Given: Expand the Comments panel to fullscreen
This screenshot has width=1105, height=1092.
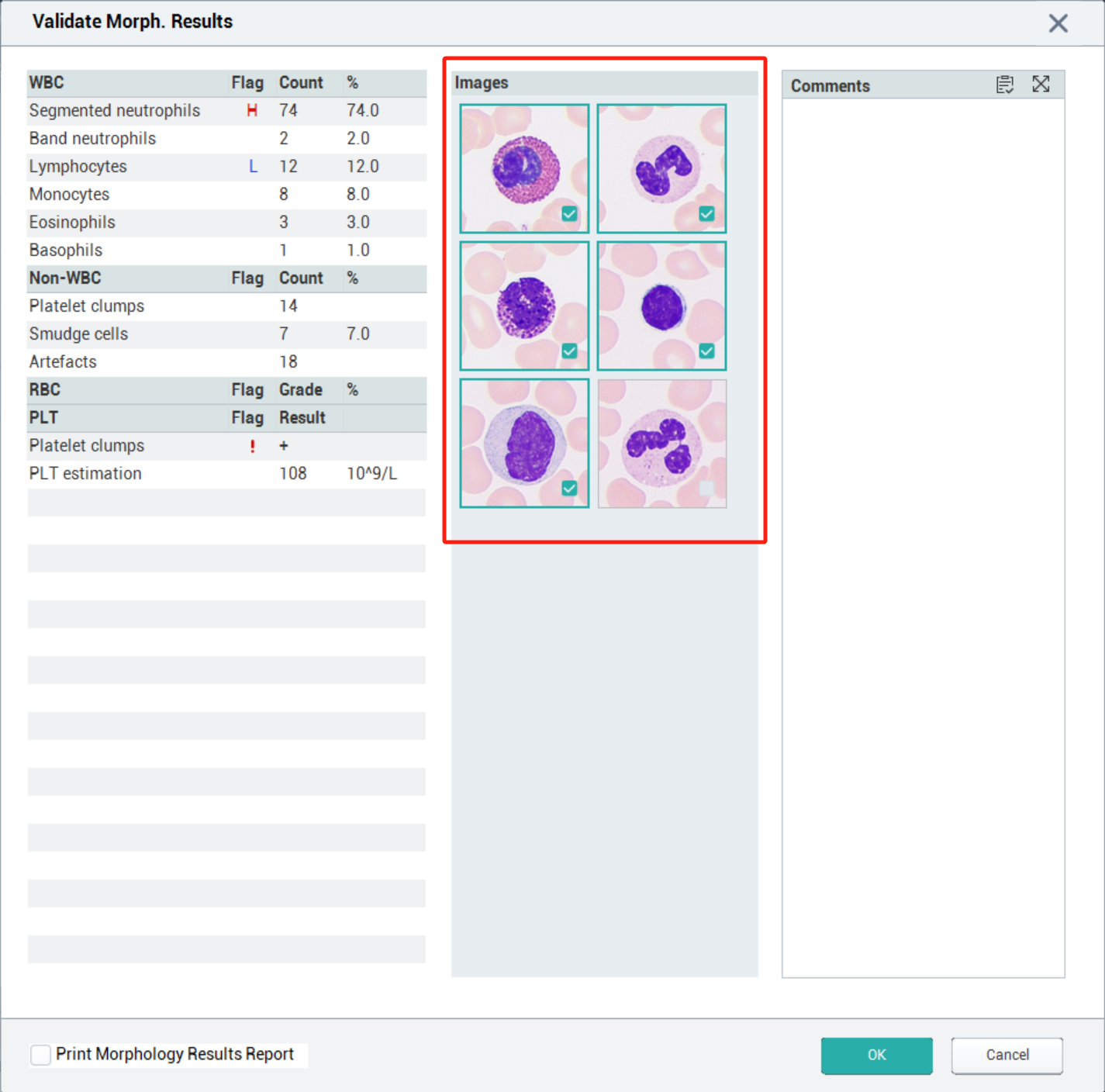Looking at the screenshot, I should point(1041,85).
